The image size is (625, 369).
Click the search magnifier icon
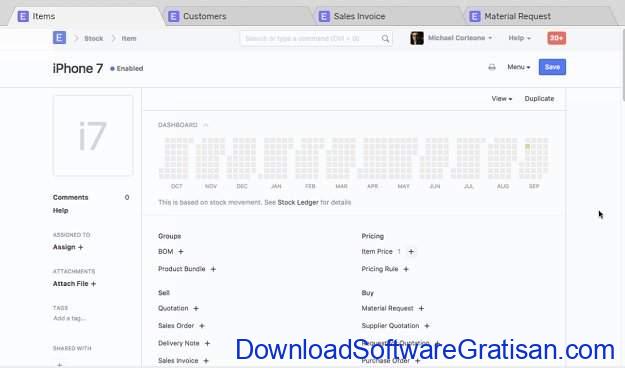pos(385,39)
